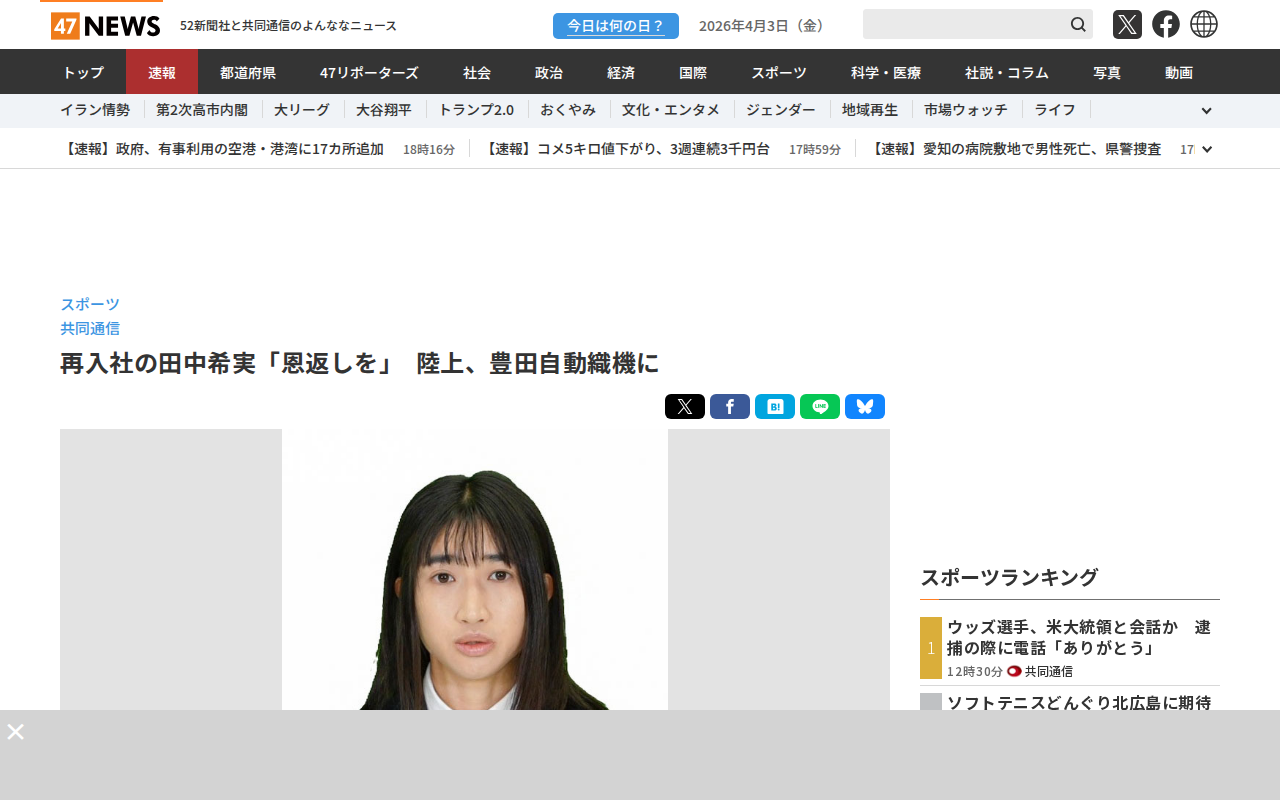Go to 経済 section
This screenshot has width=1280, height=800.
coord(621,72)
